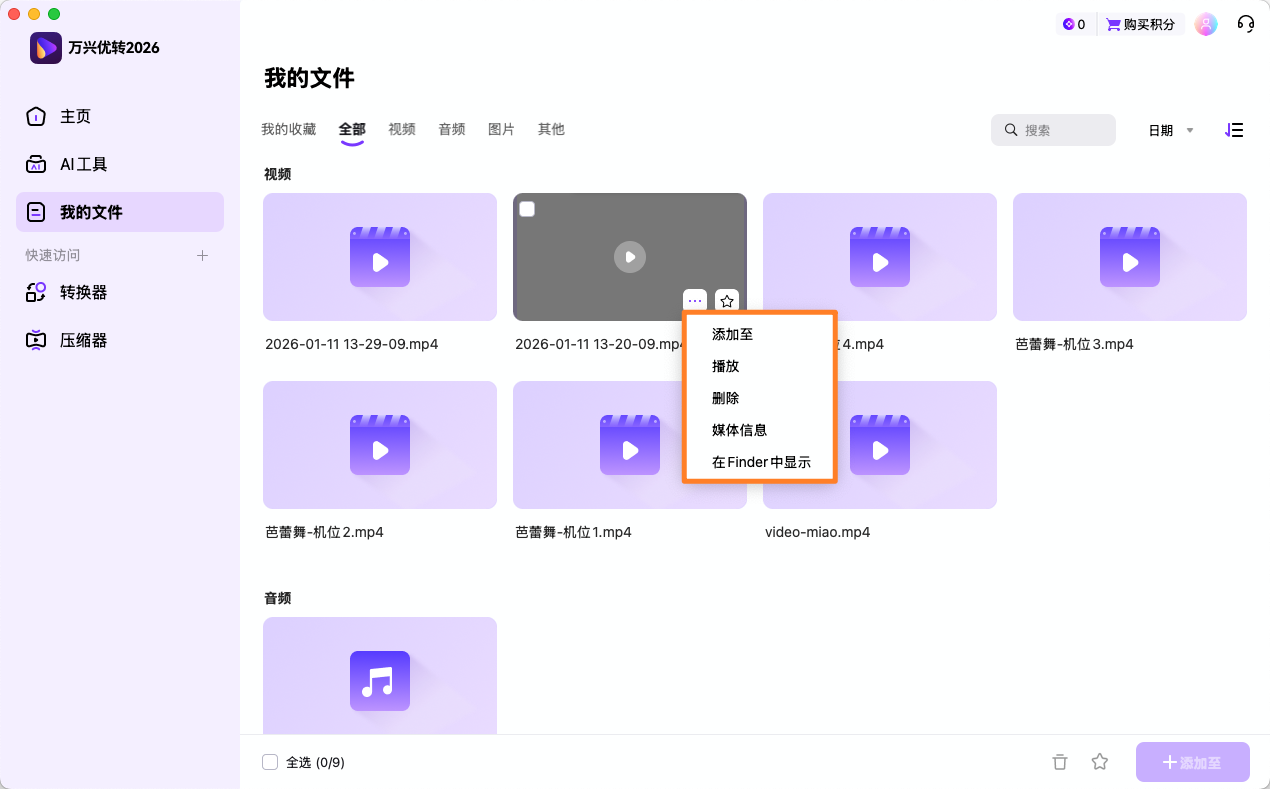Click the sort order icon near 日期

pos(1234,130)
